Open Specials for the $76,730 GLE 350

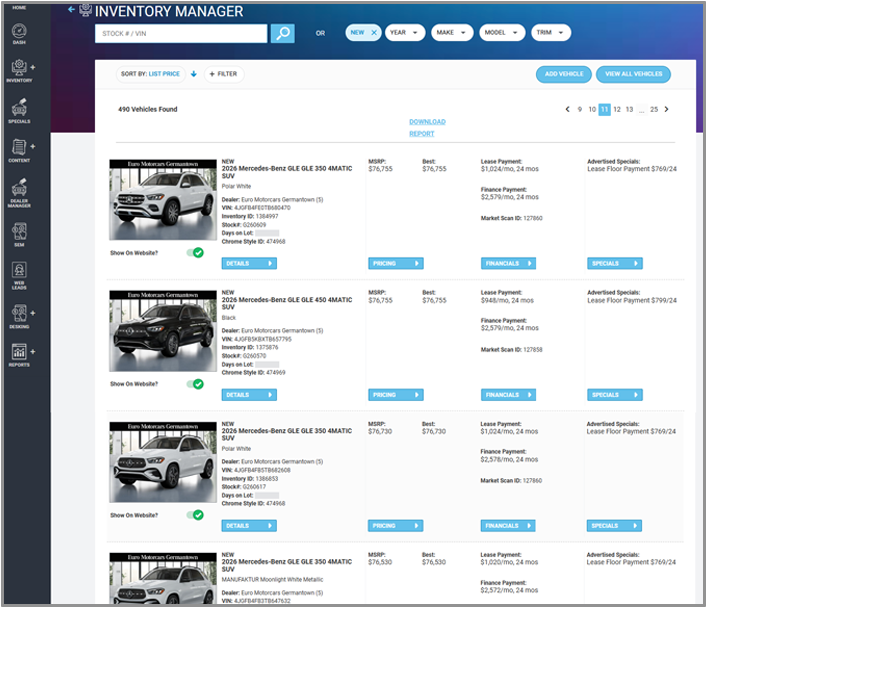[x=614, y=526]
